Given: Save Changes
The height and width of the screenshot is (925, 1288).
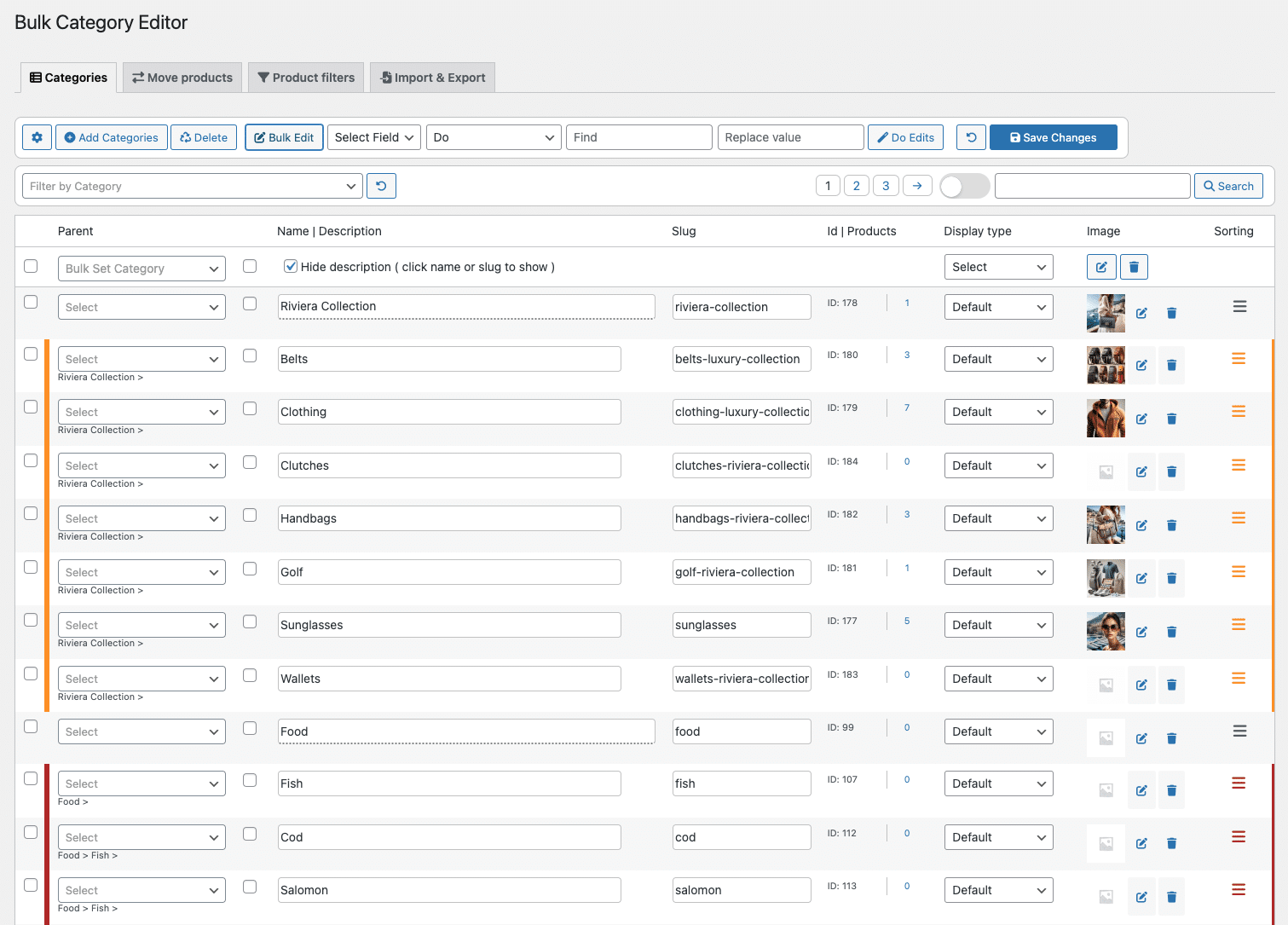Looking at the screenshot, I should coord(1054,137).
